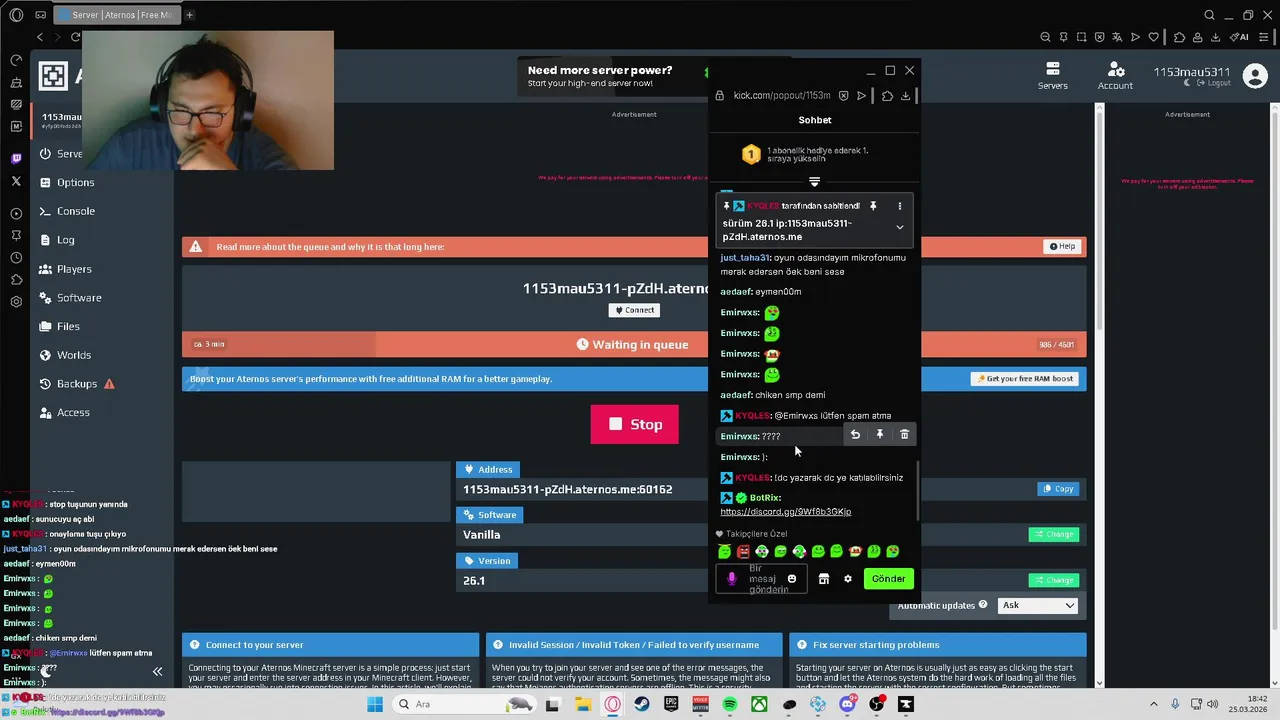Click Change button next to version 26.1
Screen dimensions: 1280x720
[x=1054, y=580]
